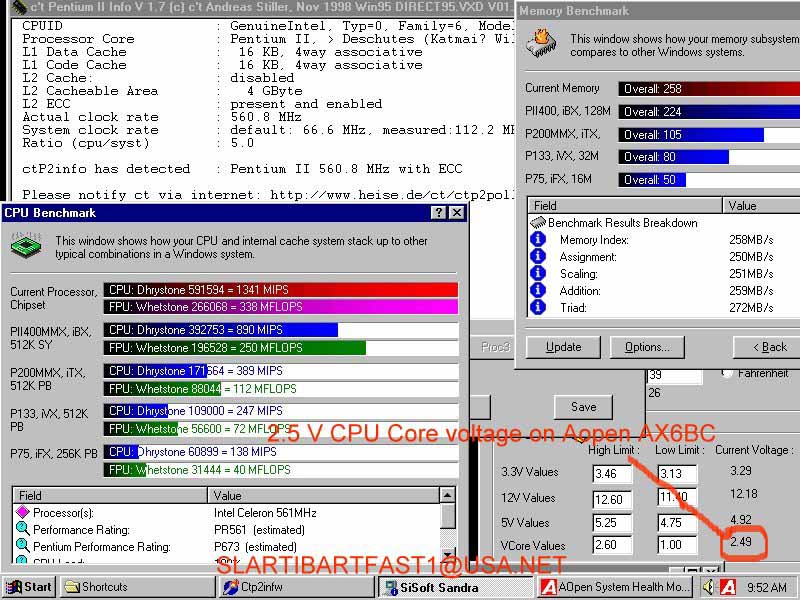Click the 'P673 (estimated)' value
Viewport: 800px width, 600px height.
tap(255, 546)
